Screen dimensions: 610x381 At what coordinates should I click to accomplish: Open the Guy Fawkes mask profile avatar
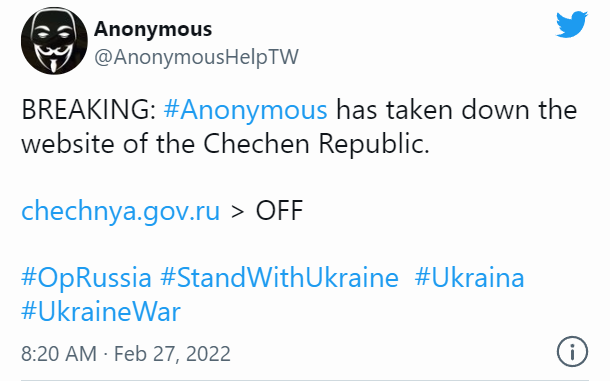(x=54, y=41)
